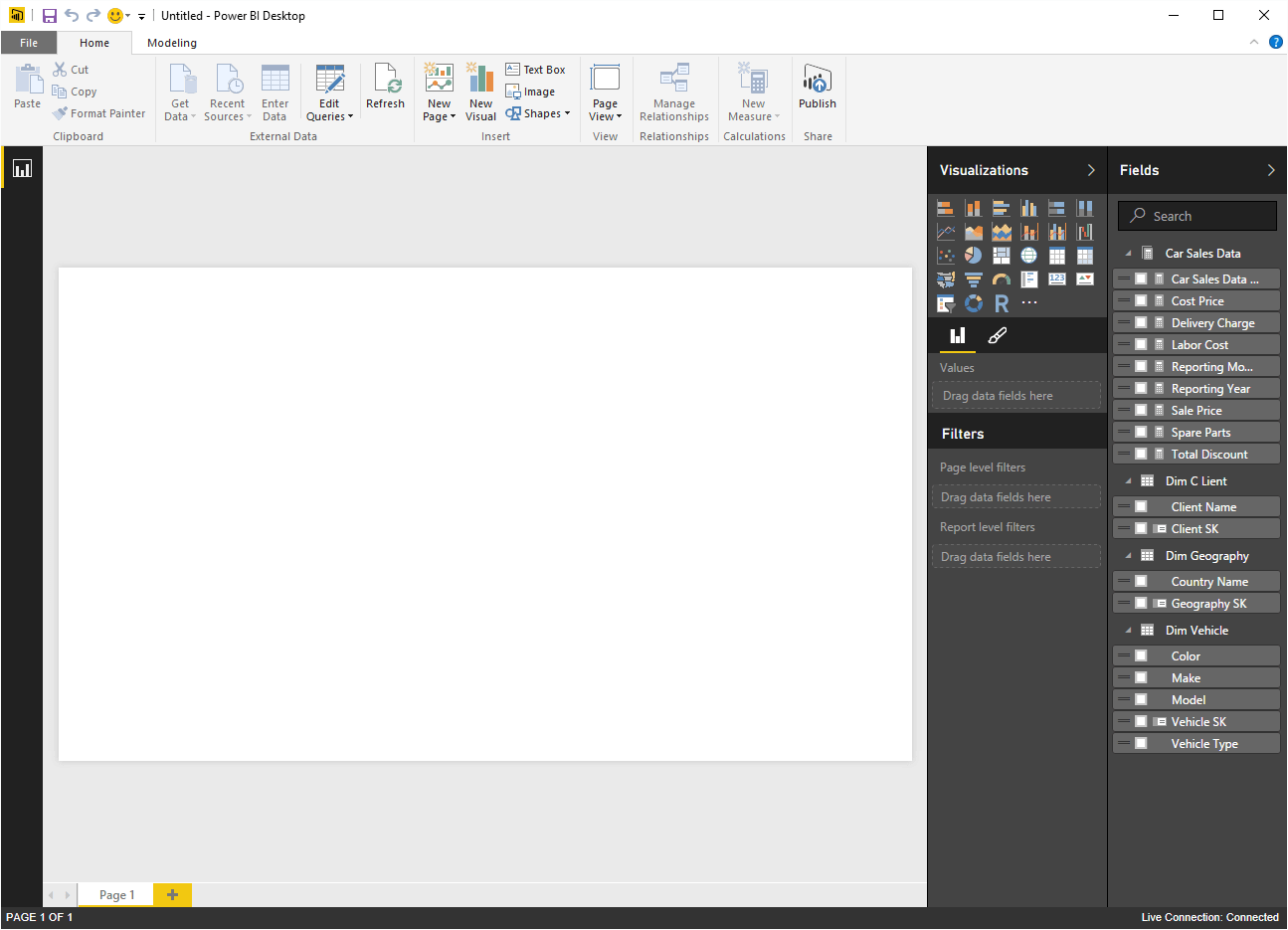This screenshot has width=1288, height=930.
Task: Click the Fields Search box
Action: coord(1196,216)
